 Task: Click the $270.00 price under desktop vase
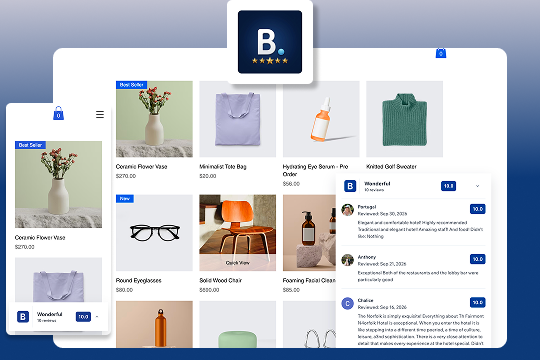click(x=126, y=176)
